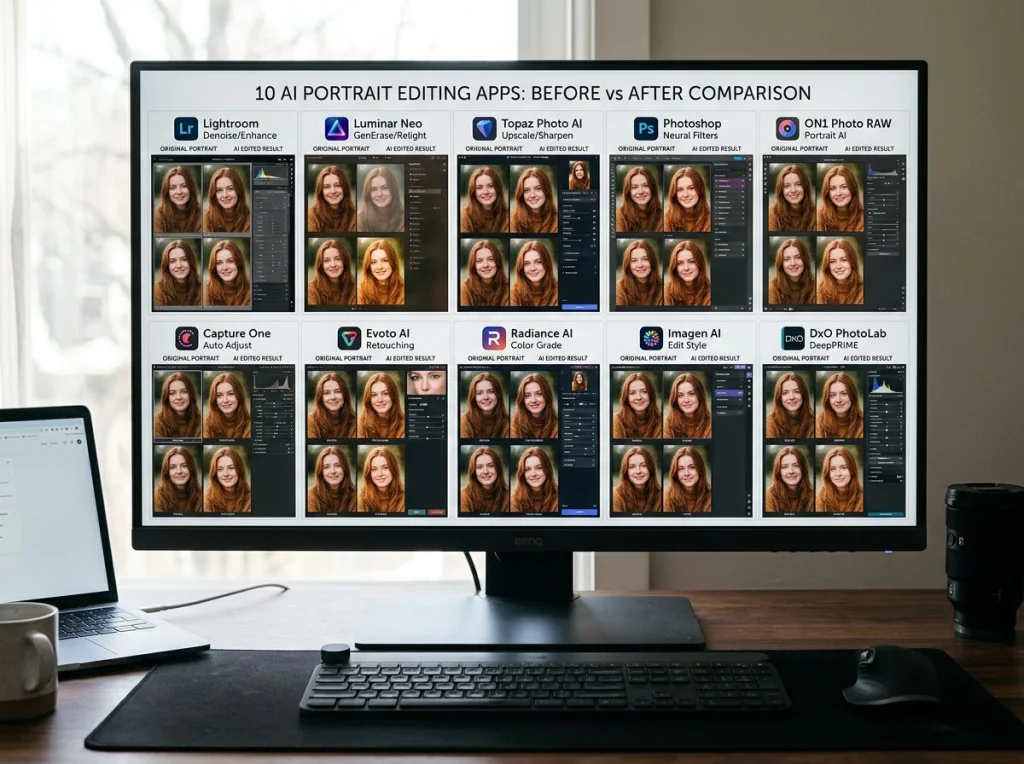Click Lightroom's 'ORIGINAL PORTRAIT' label
Screen dimensions: 1024x764
coord(188,149)
